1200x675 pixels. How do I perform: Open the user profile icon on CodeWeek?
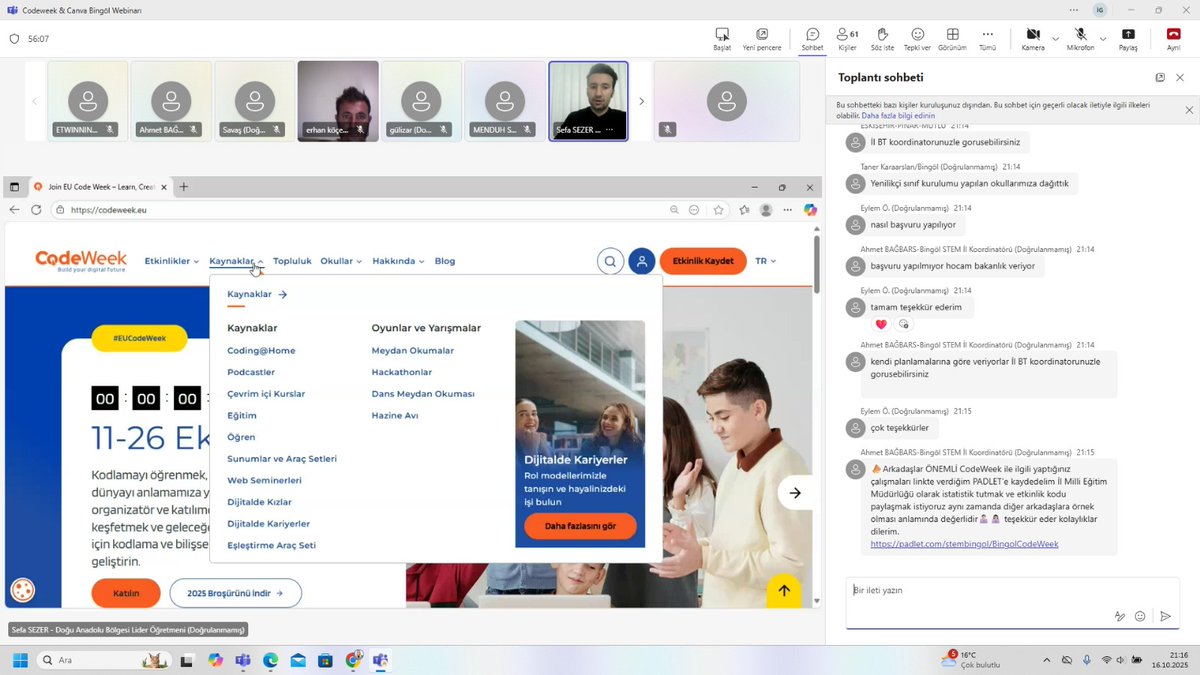coord(642,261)
